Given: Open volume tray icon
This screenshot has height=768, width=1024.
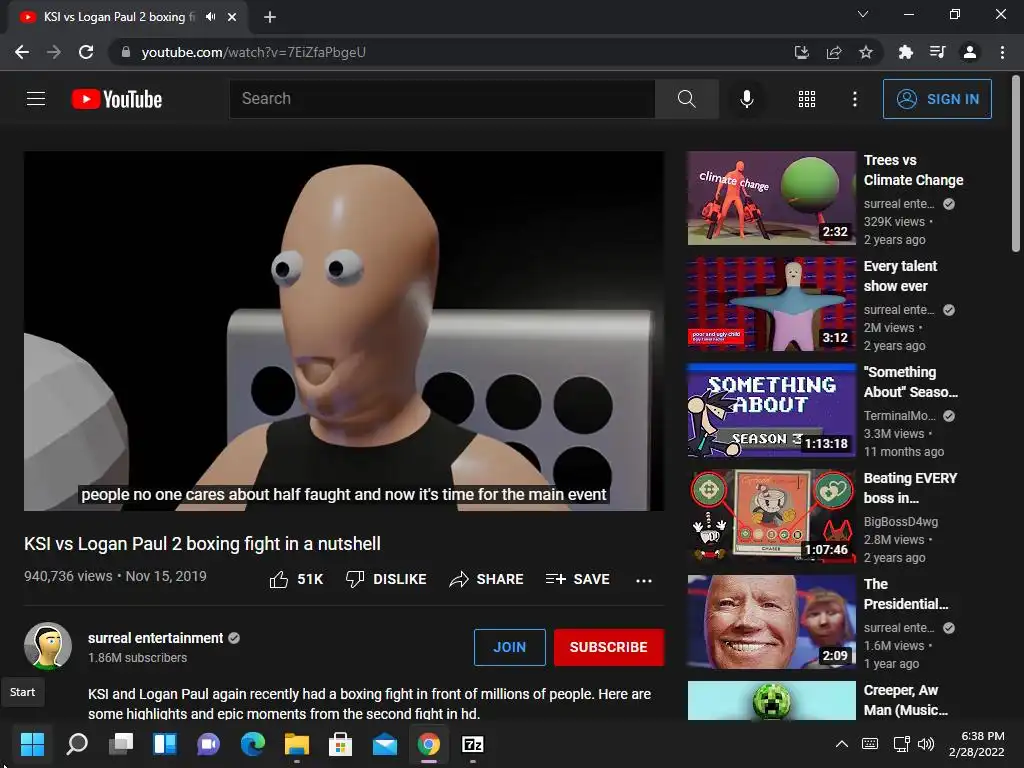Looking at the screenshot, I should tap(926, 744).
